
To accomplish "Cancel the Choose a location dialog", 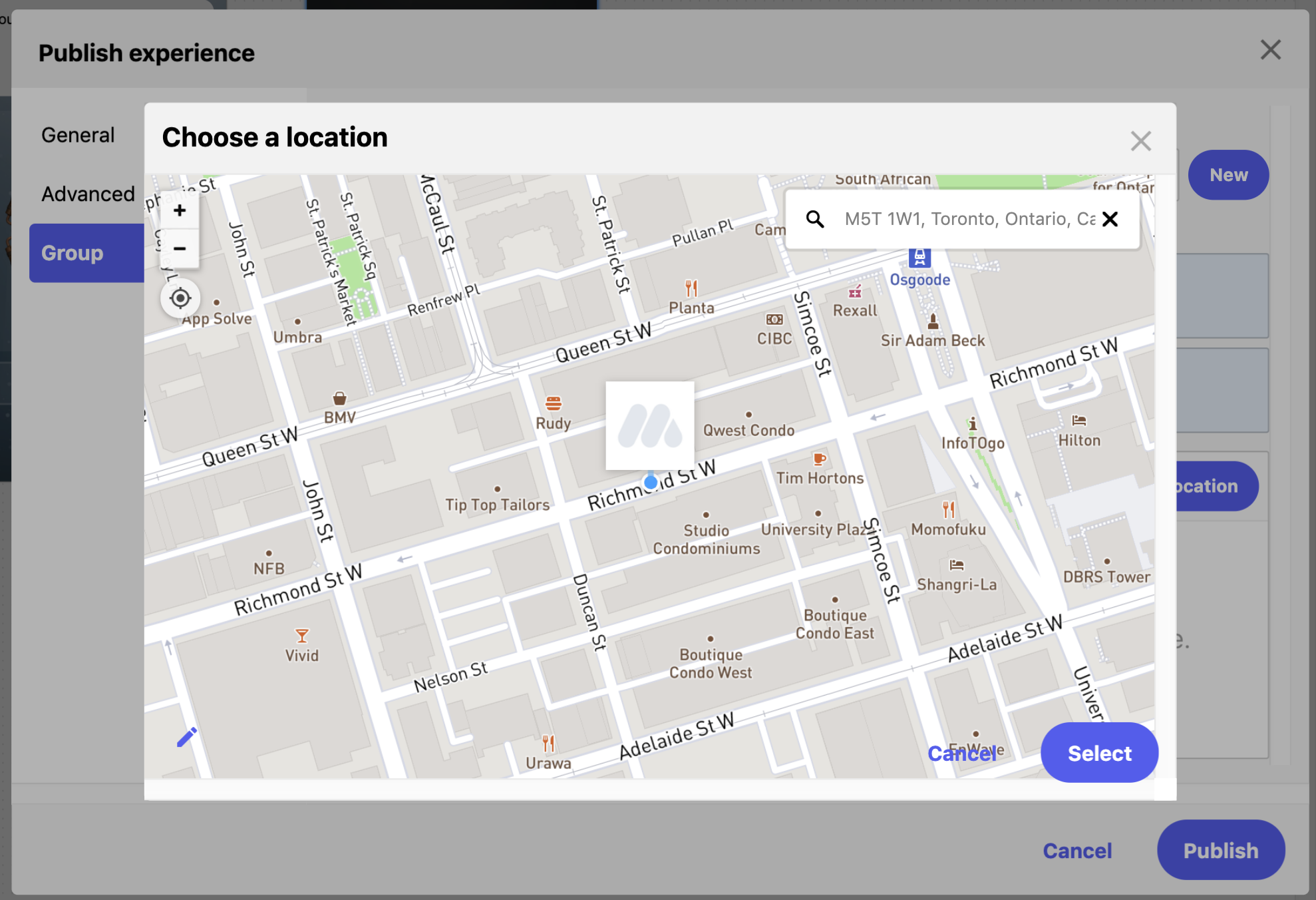I will pyautogui.click(x=961, y=753).
